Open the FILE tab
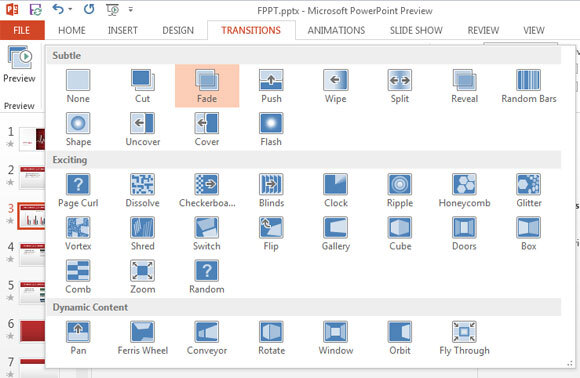Screen dimensions: 580x378 coord(22,30)
